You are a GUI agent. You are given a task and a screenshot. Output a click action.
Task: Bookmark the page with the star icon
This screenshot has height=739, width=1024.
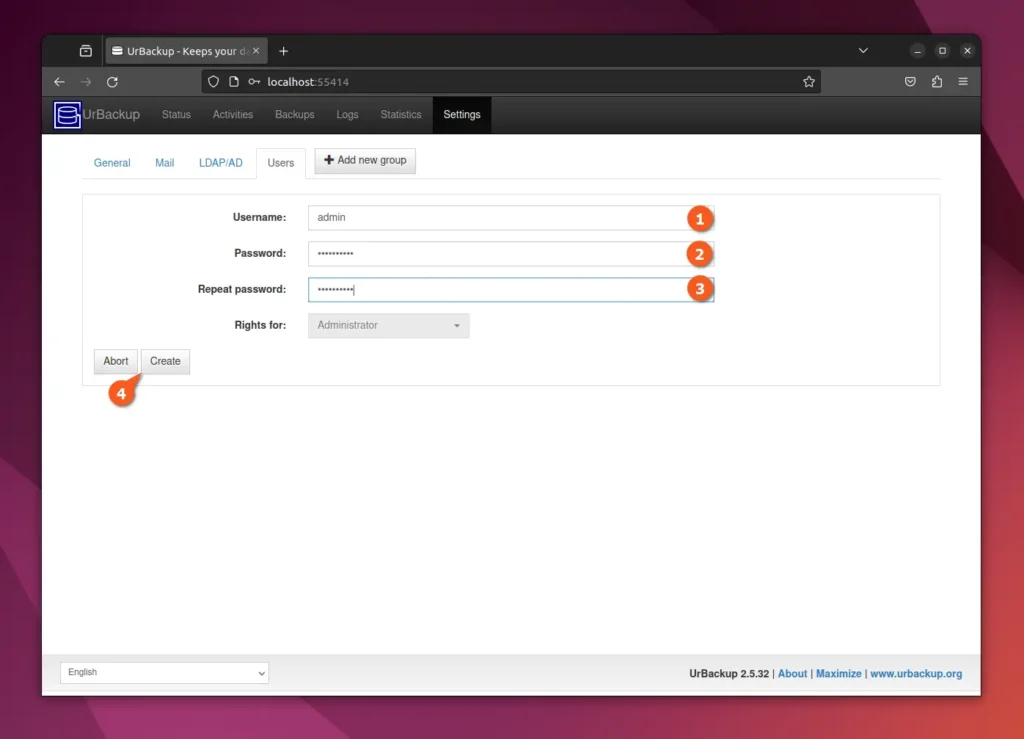tap(809, 82)
